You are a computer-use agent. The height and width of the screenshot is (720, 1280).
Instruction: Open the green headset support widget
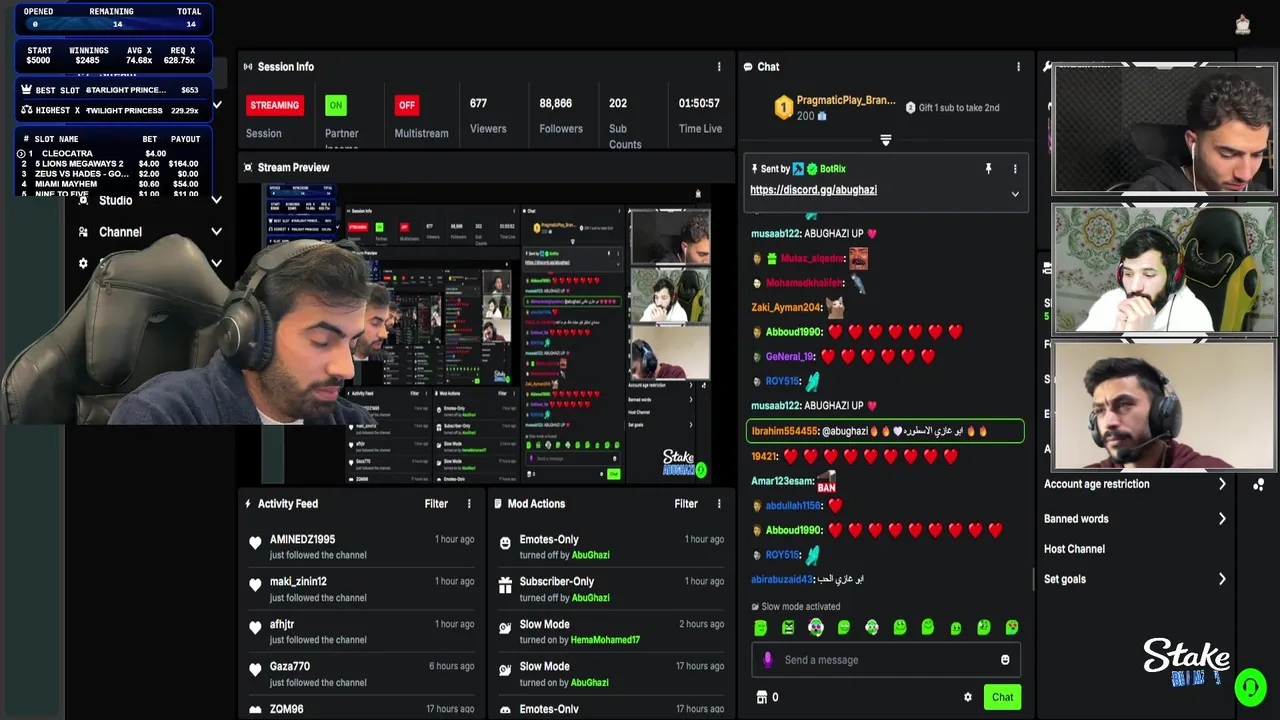coord(1249,687)
